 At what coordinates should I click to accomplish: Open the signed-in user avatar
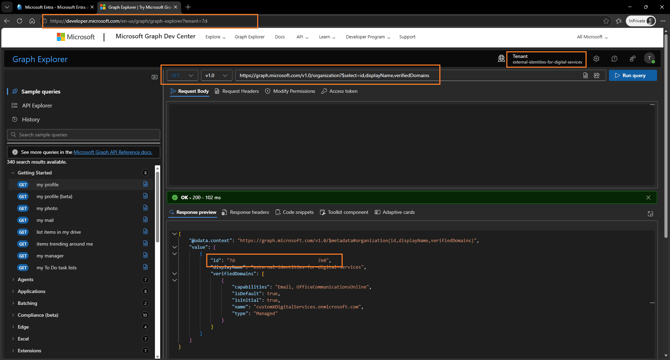tap(649, 59)
